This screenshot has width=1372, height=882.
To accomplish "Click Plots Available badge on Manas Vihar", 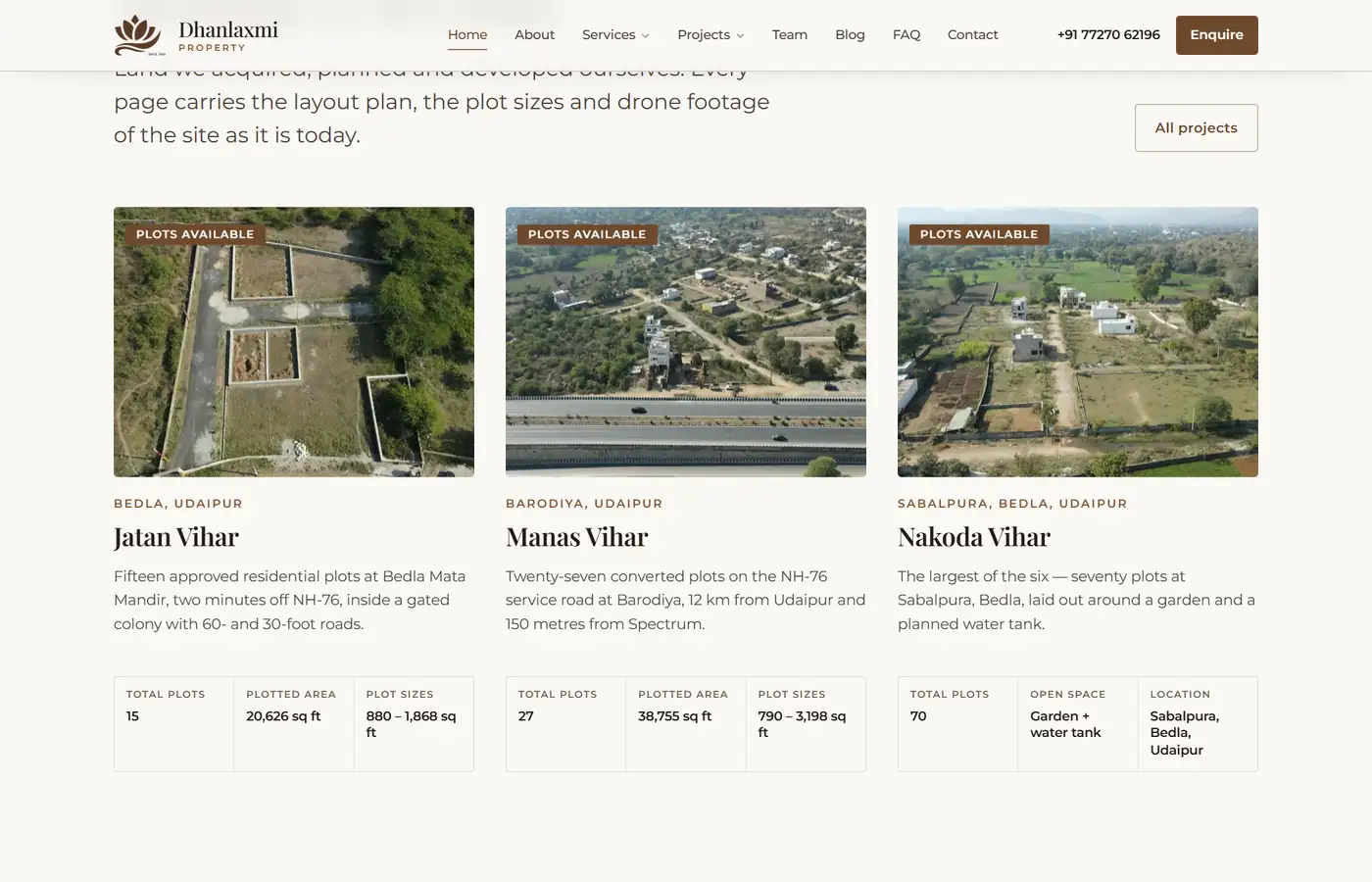I will (587, 234).
